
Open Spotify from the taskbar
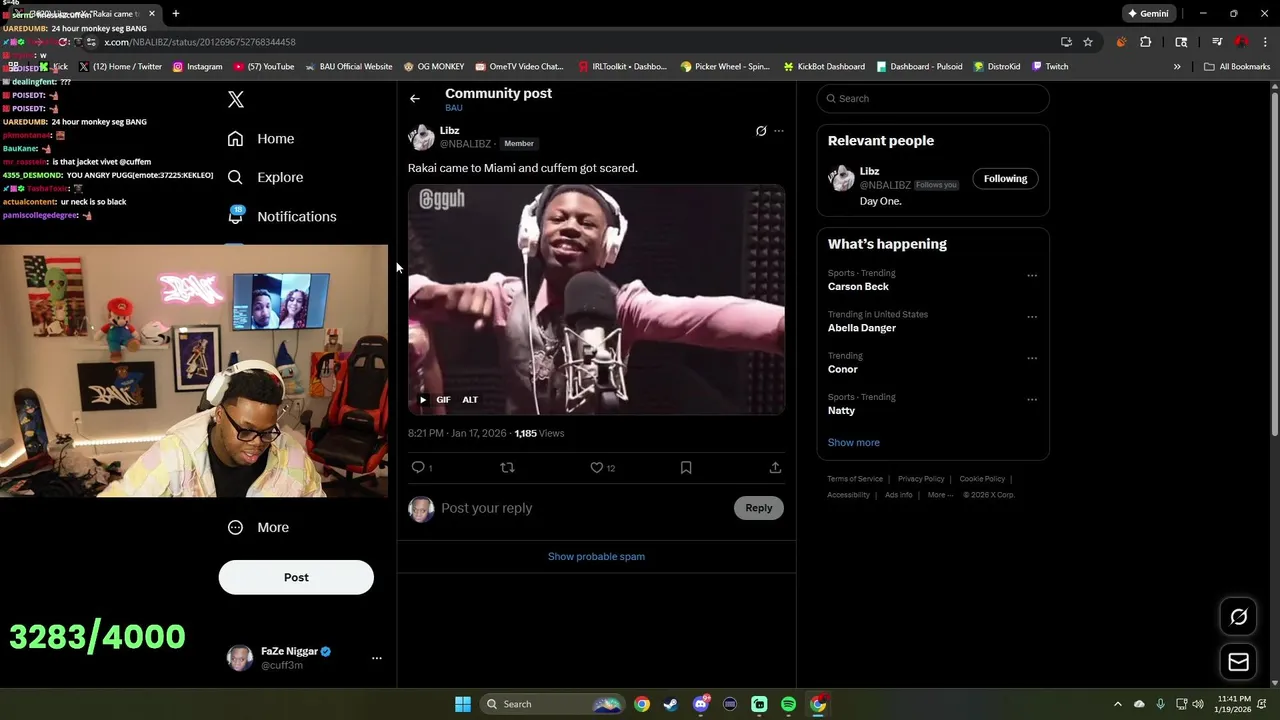point(788,704)
